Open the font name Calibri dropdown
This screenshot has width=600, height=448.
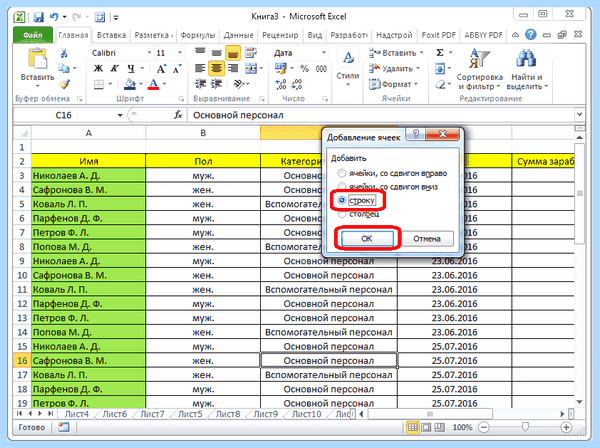(149, 53)
